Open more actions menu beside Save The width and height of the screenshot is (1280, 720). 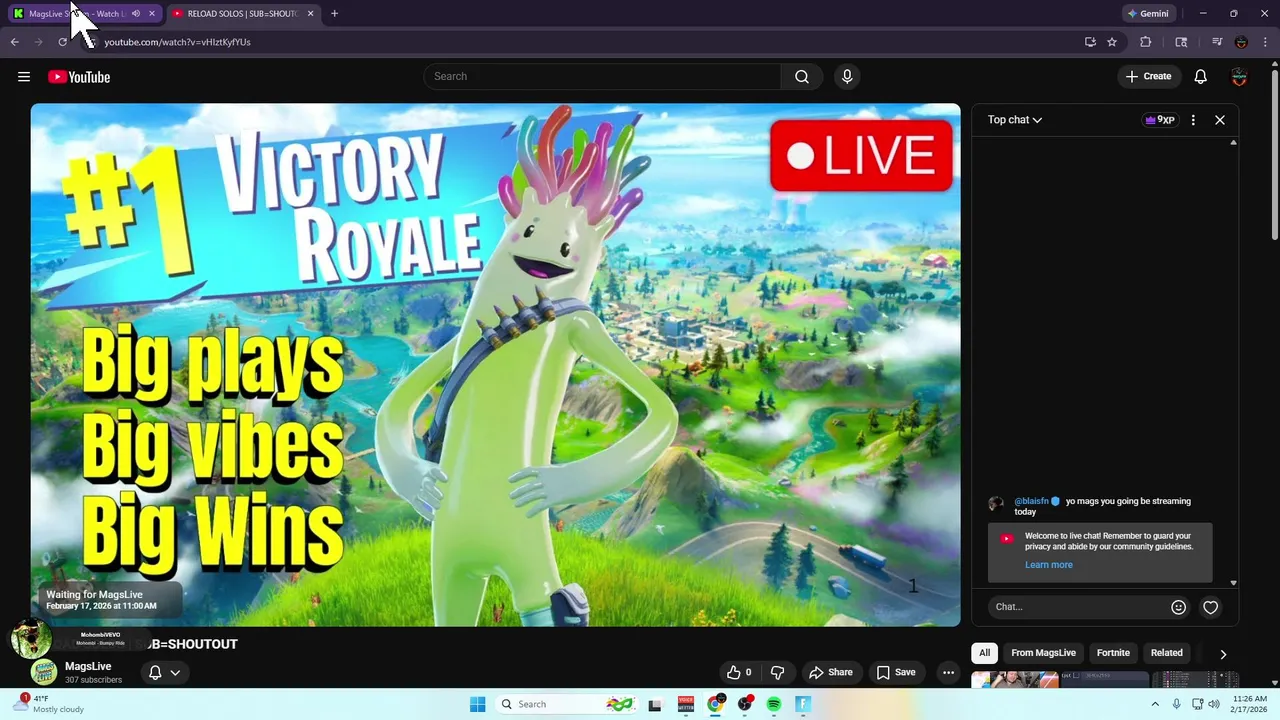(x=948, y=672)
